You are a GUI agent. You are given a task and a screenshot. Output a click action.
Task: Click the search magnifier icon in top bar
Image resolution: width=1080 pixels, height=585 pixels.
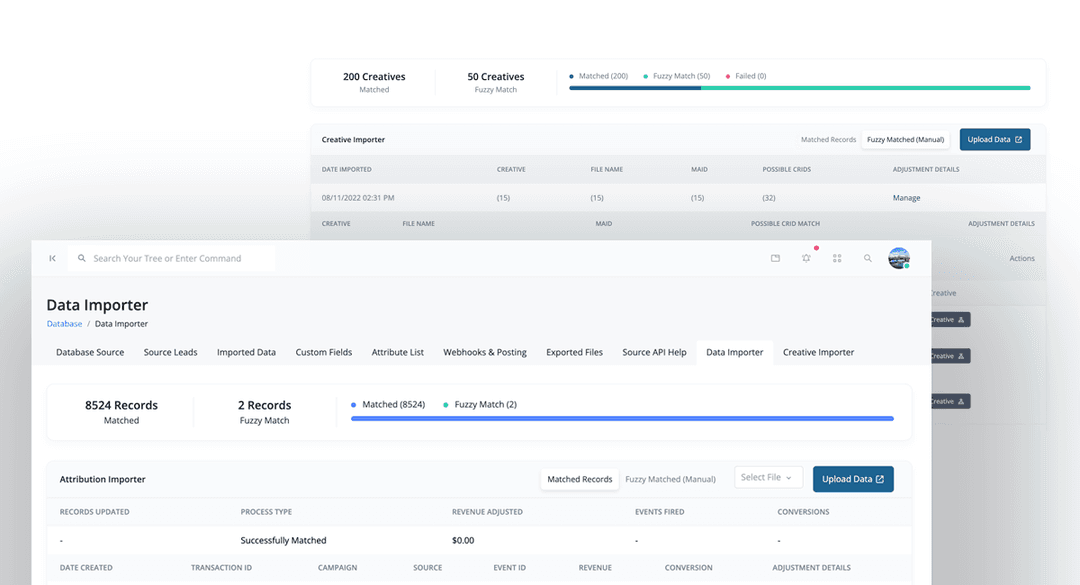(x=868, y=258)
